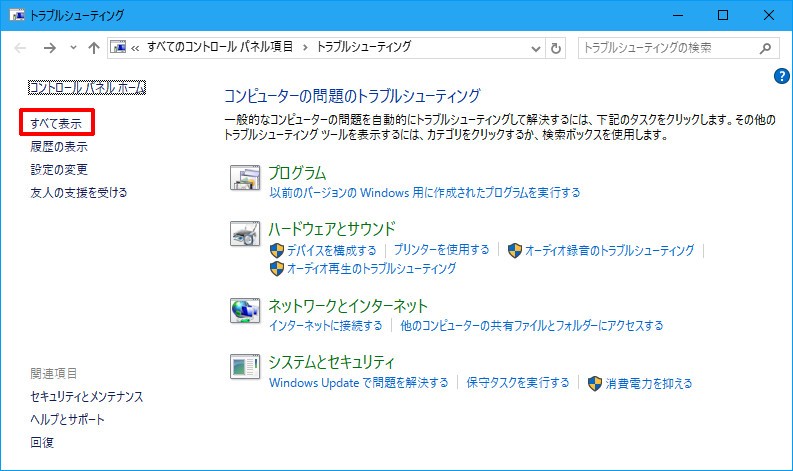Click the breadcrumb chevron before トラブルシューティング
This screenshot has height=471, width=793.
305,48
